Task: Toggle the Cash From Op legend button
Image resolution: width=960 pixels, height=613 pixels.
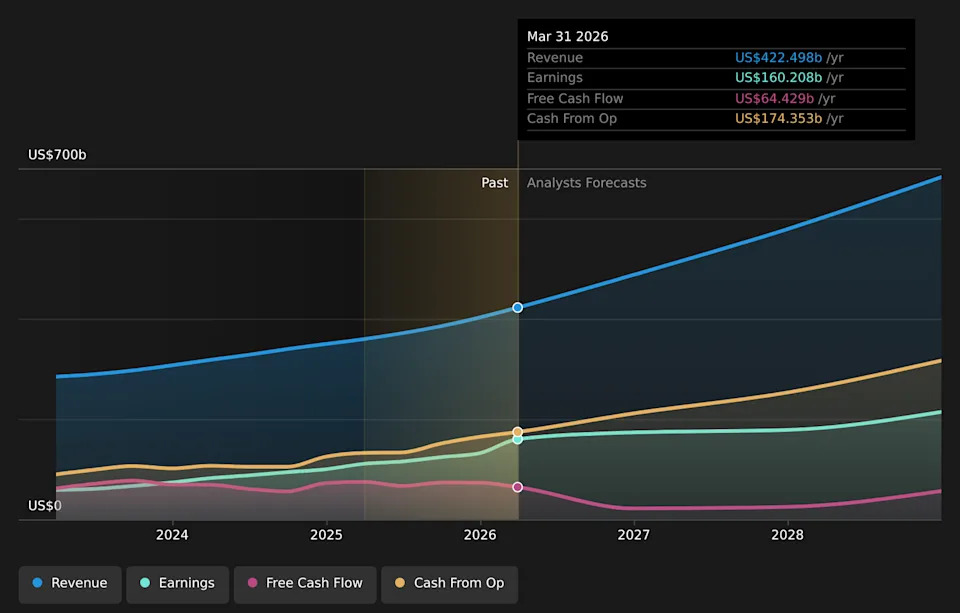Action: point(449,583)
